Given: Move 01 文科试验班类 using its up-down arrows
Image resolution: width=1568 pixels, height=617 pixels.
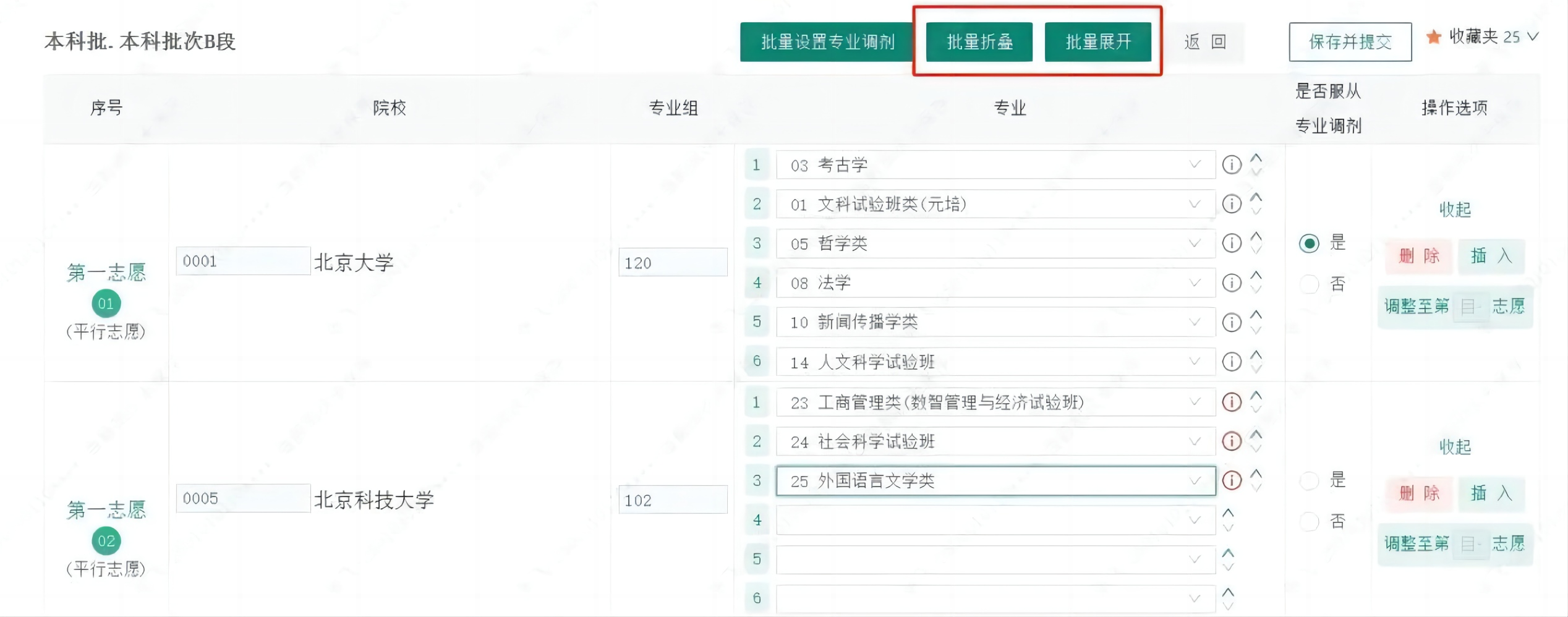Looking at the screenshot, I should (1256, 203).
